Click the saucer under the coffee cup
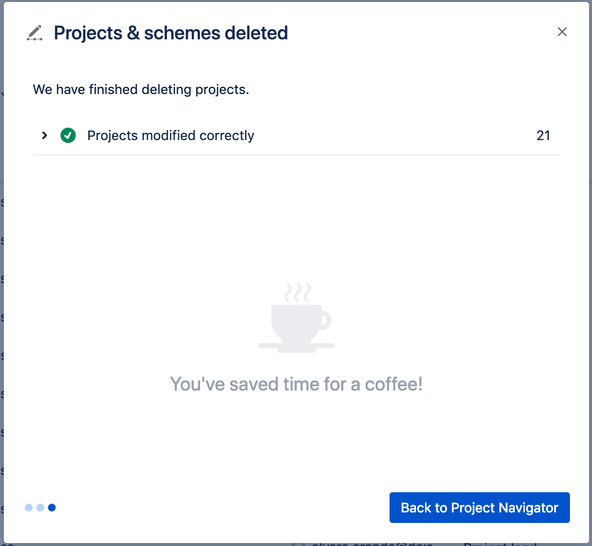This screenshot has height=546, width=592. tap(296, 347)
